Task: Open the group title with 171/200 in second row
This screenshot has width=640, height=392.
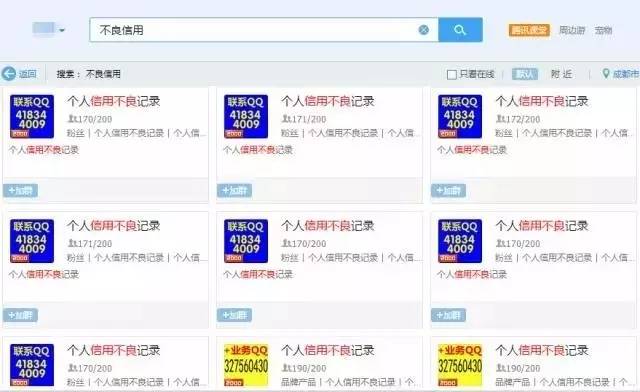Action: tap(113, 226)
